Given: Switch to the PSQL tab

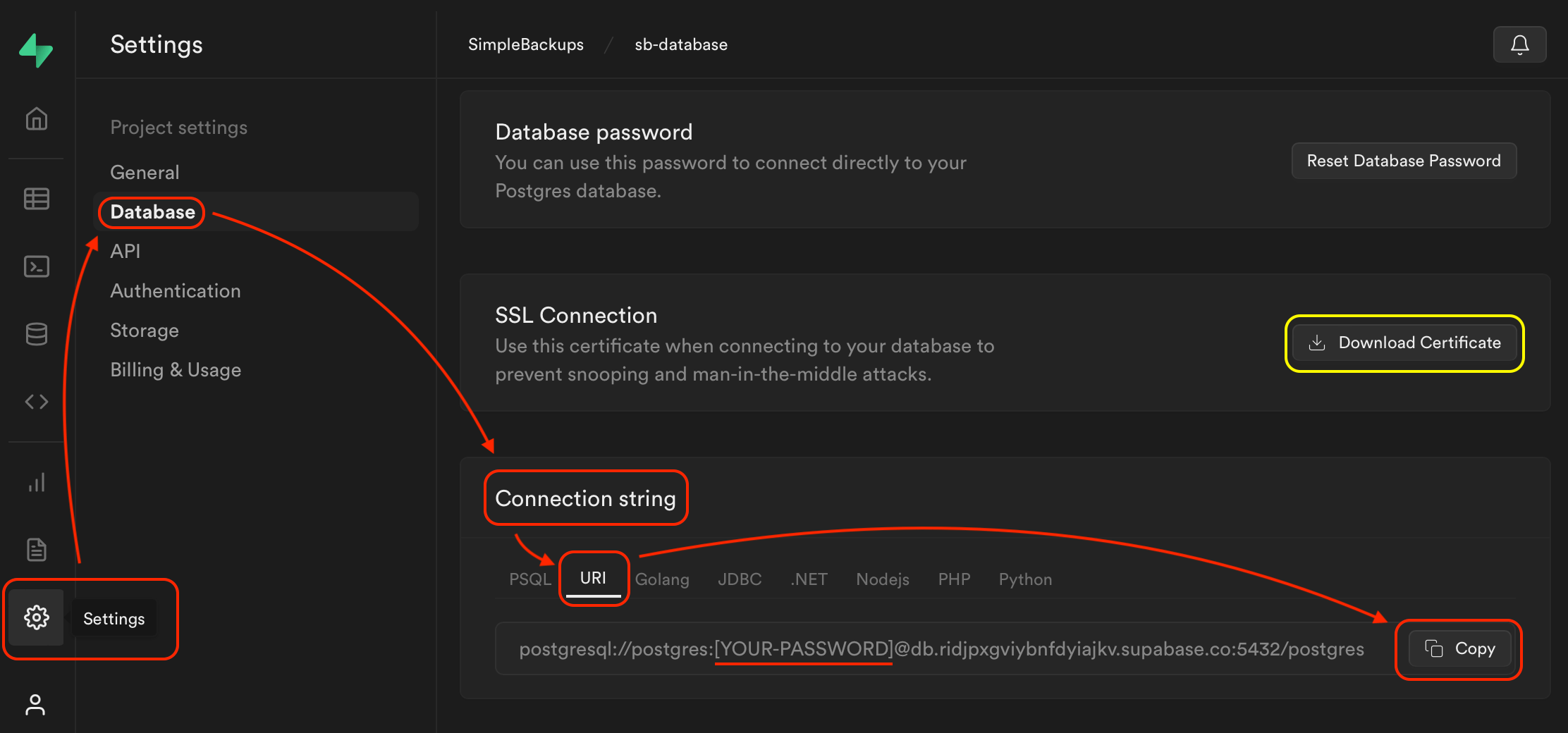Looking at the screenshot, I should [529, 579].
